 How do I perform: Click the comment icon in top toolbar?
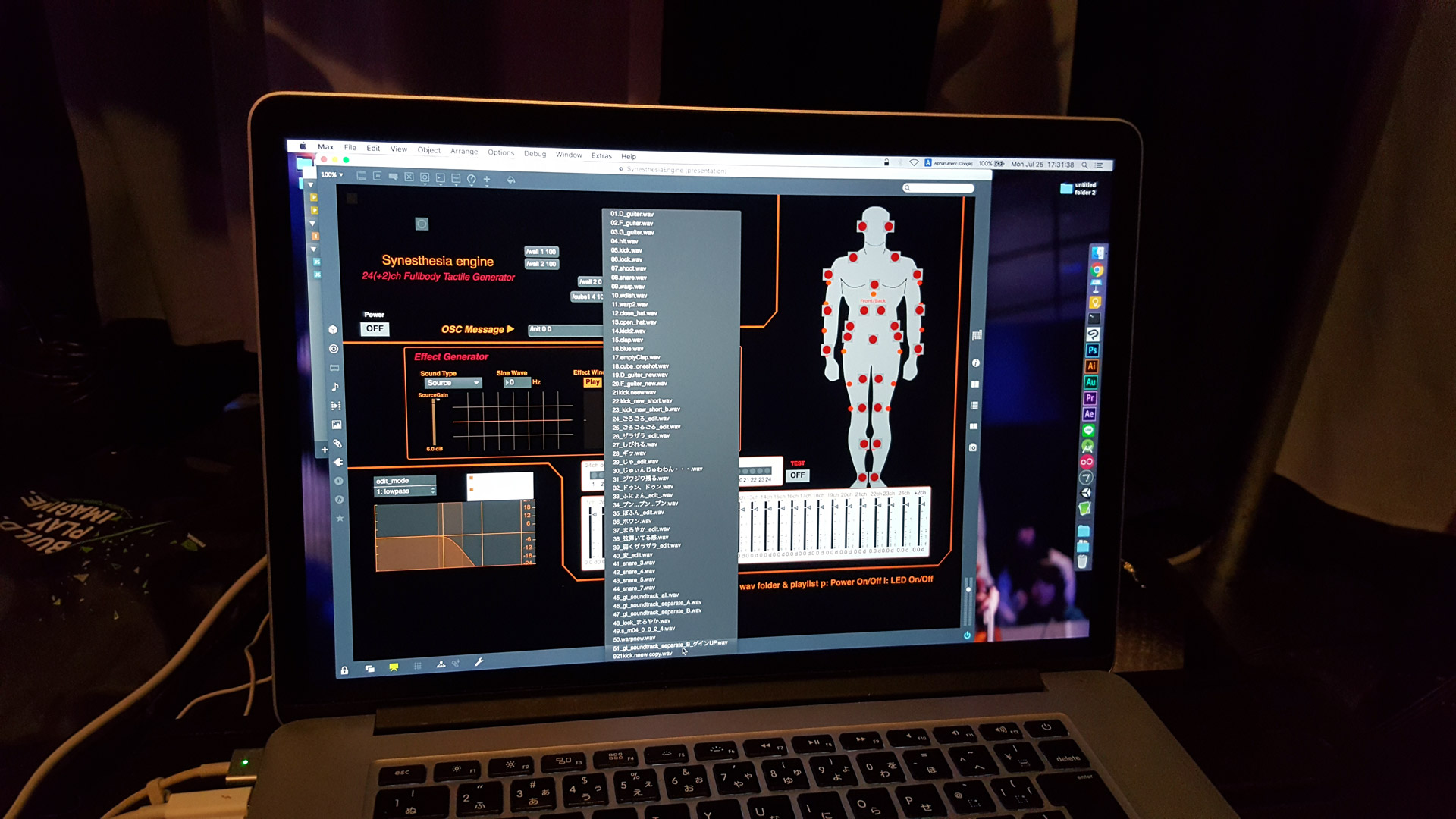tap(393, 177)
